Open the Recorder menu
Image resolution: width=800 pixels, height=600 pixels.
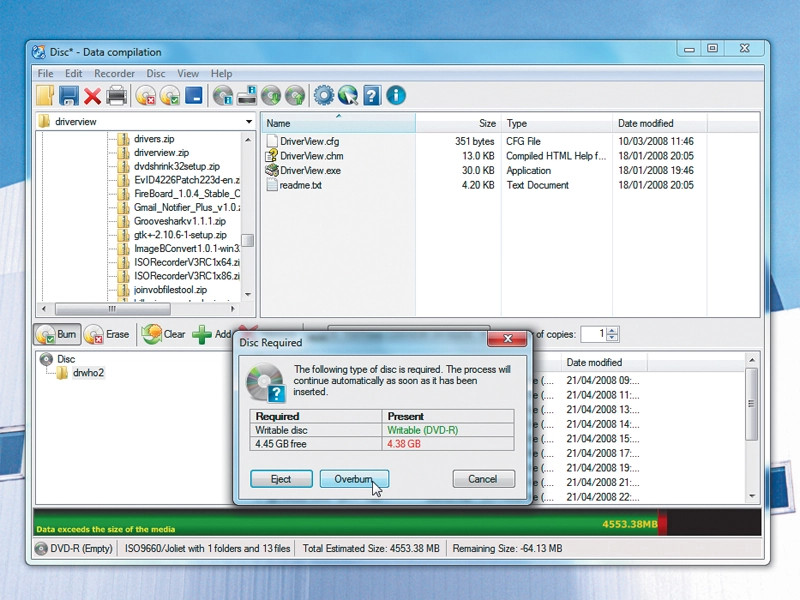114,73
